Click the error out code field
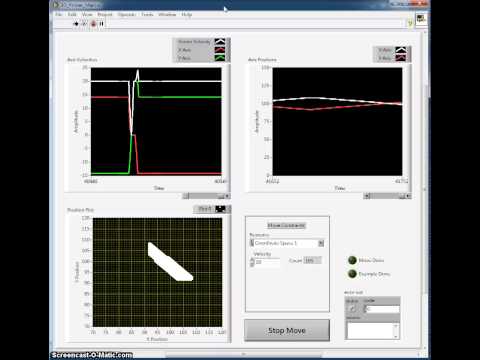The width and height of the screenshot is (480, 360). (x=382, y=309)
